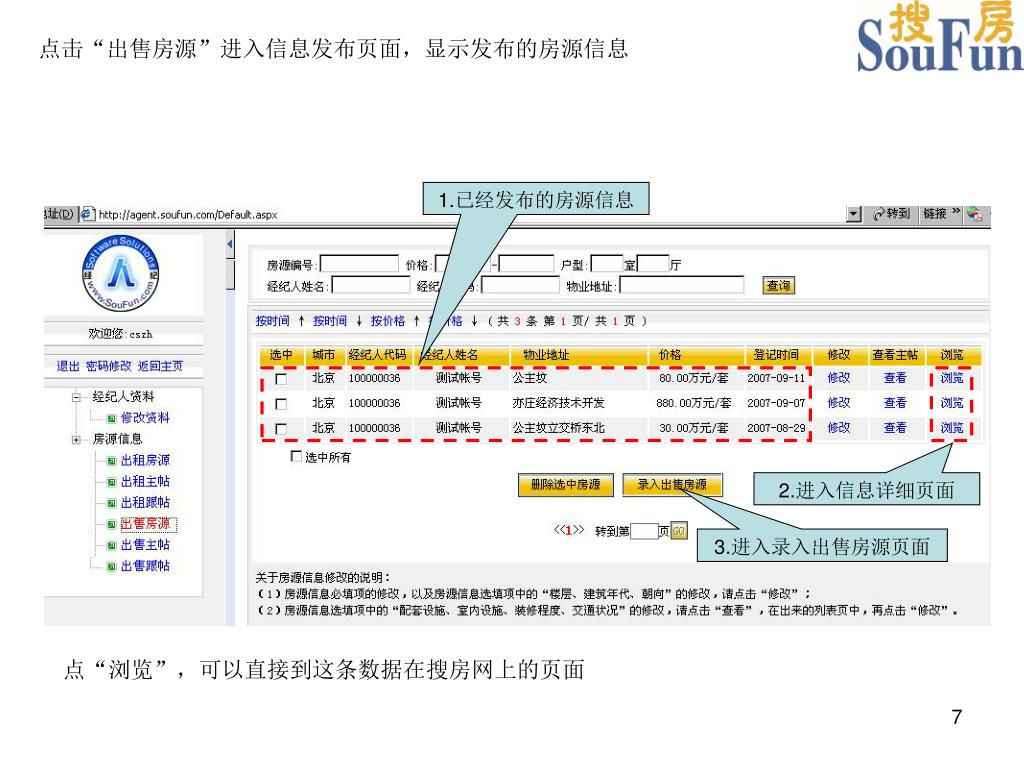
Task: Select 出售房源 in the tree
Action: point(146,524)
